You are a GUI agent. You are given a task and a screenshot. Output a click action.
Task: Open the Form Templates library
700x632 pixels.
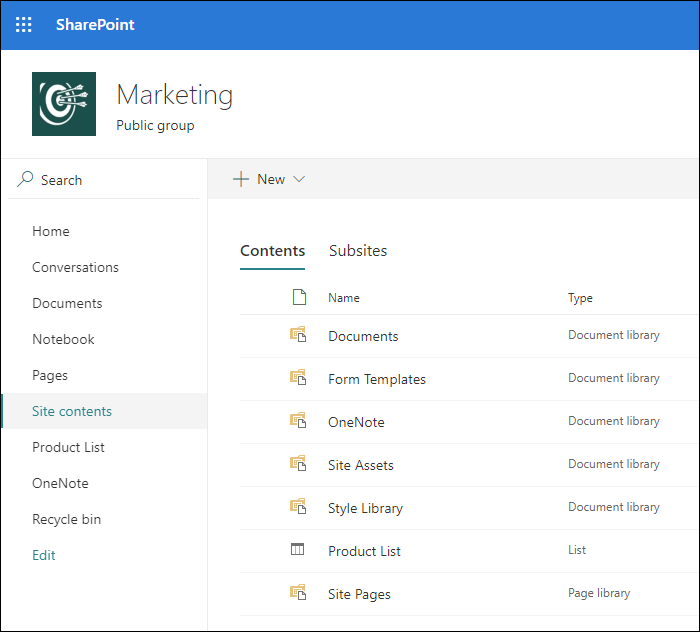(377, 379)
